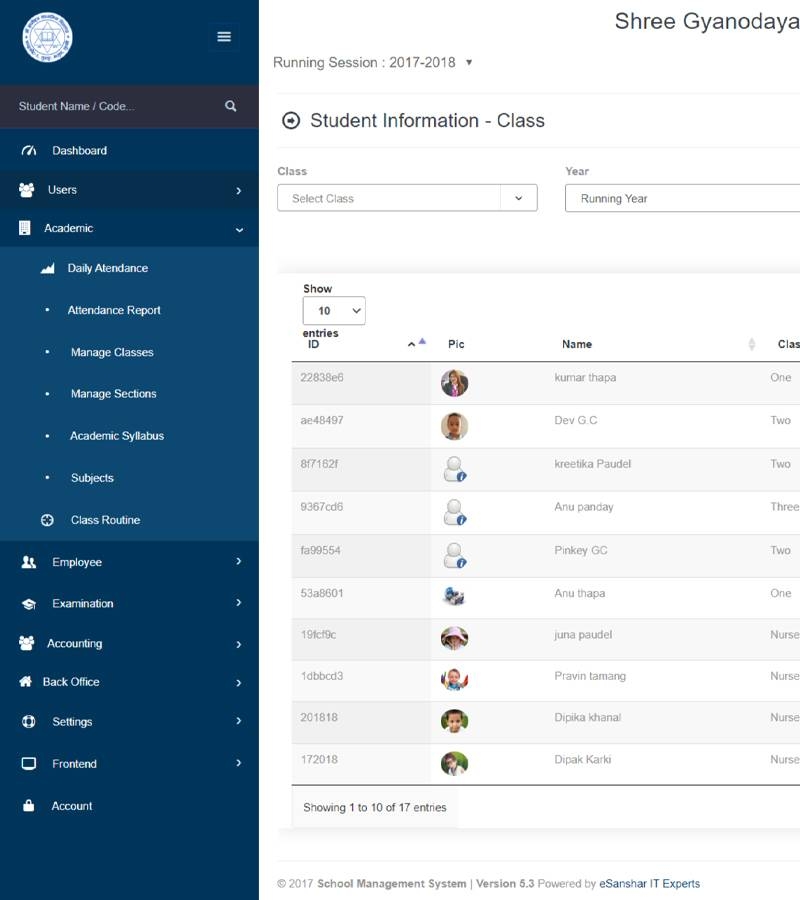Open the Daily Atendance page

pos(107,268)
